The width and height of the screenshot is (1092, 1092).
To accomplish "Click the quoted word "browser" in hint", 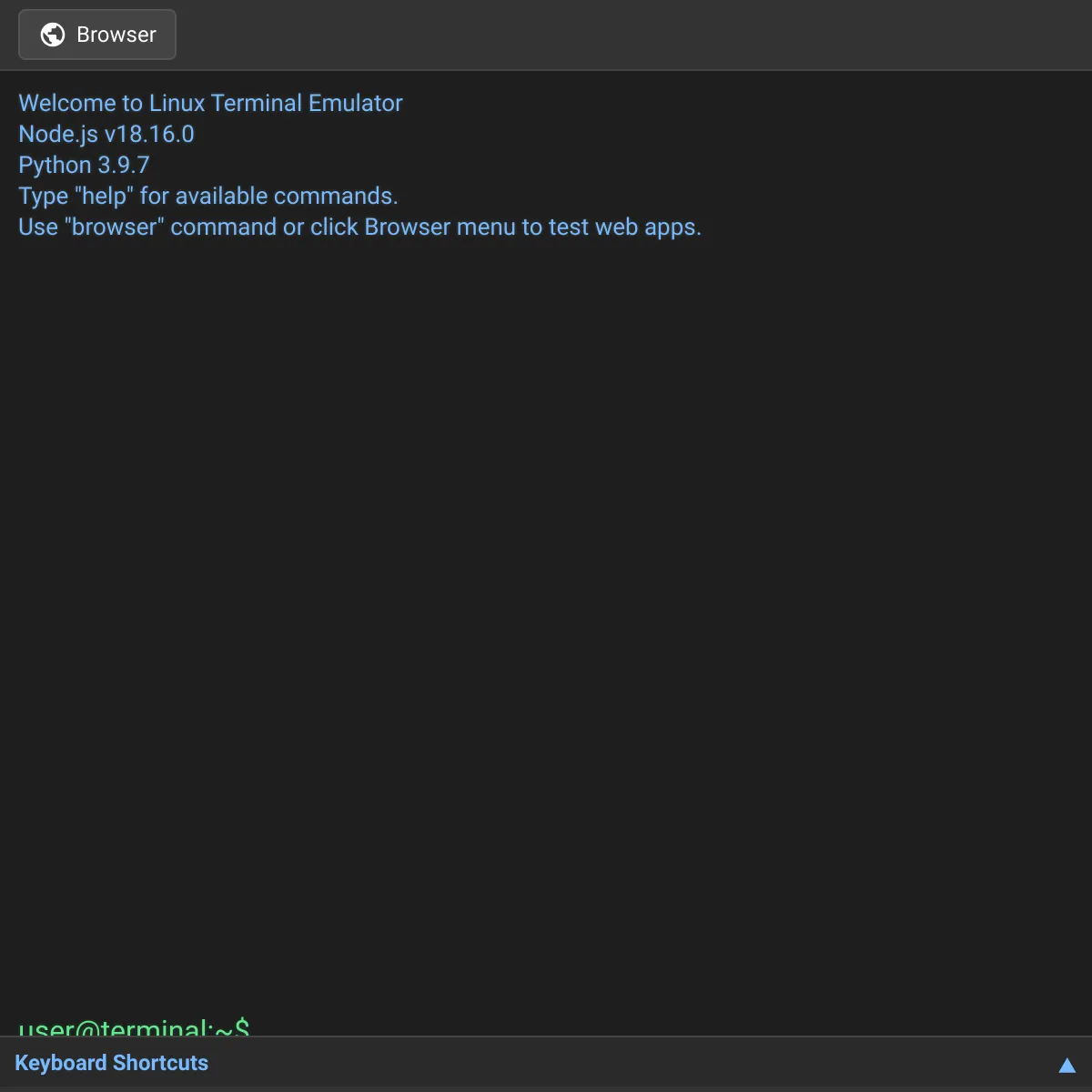I will click(x=115, y=227).
